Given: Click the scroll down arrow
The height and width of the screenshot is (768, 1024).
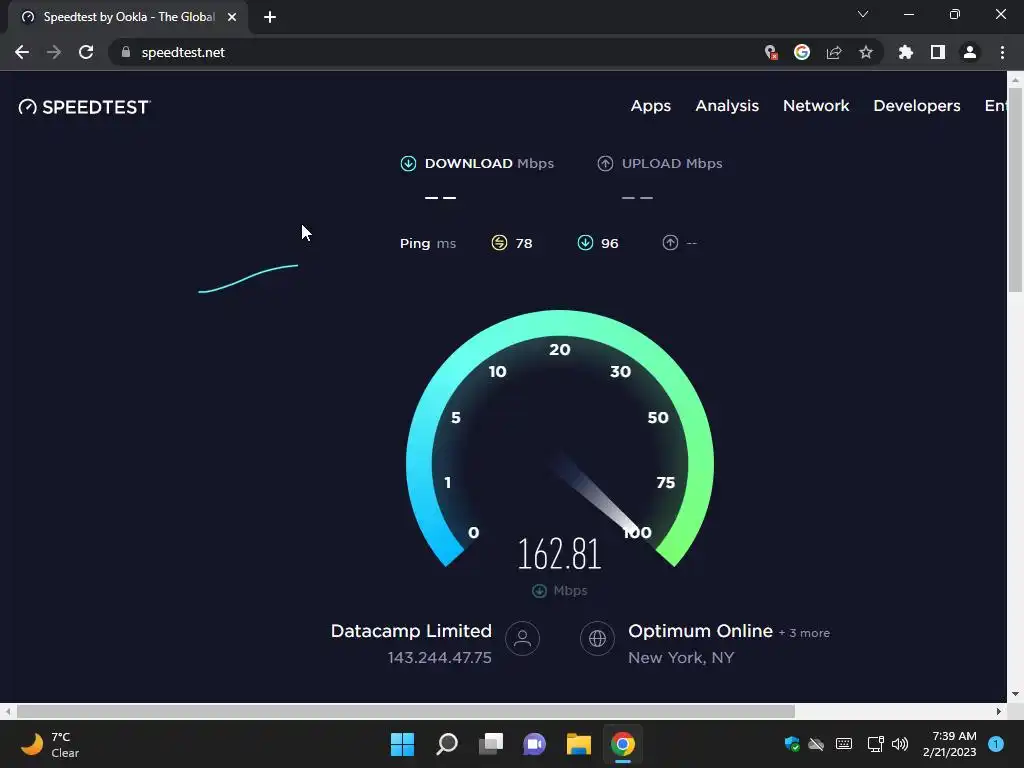Looking at the screenshot, I should tap(1015, 694).
